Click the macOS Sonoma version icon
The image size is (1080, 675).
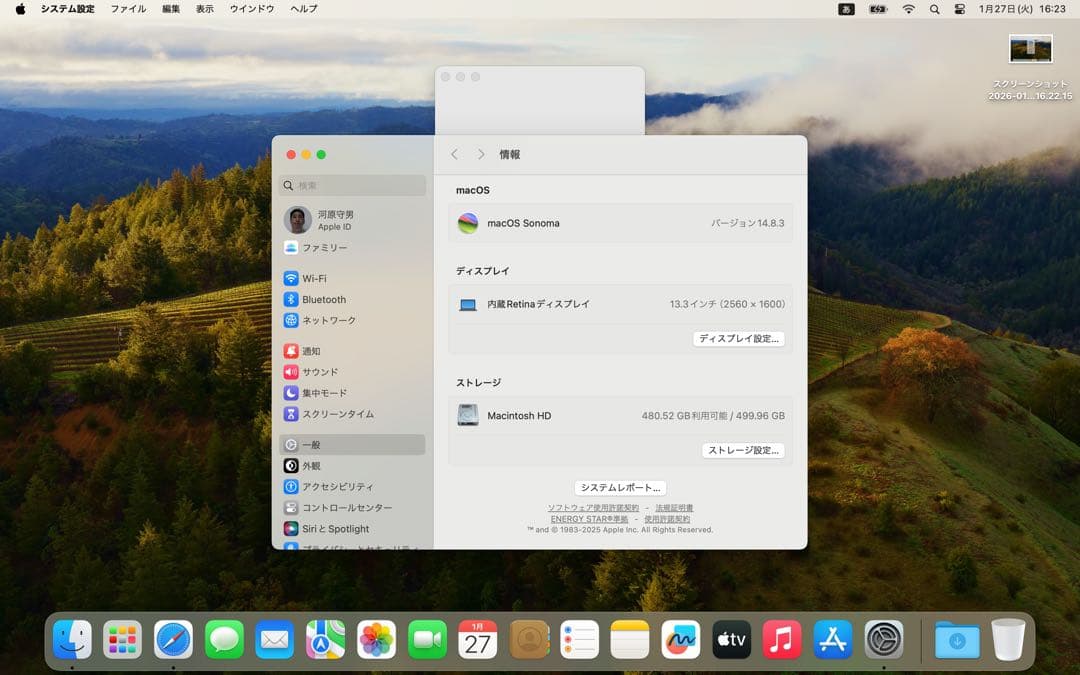pyautogui.click(x=466, y=222)
